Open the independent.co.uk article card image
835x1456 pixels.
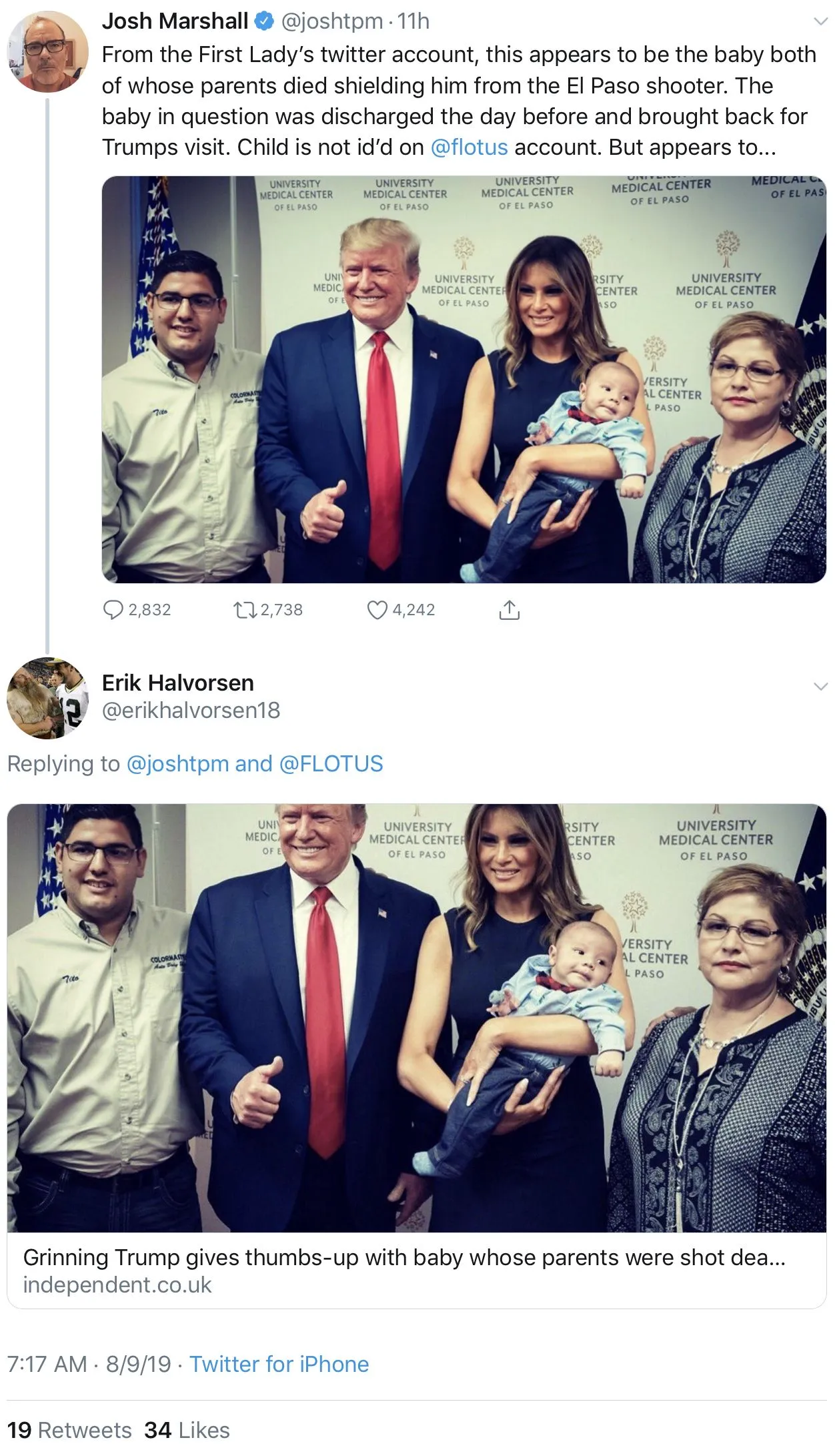tap(416, 1018)
